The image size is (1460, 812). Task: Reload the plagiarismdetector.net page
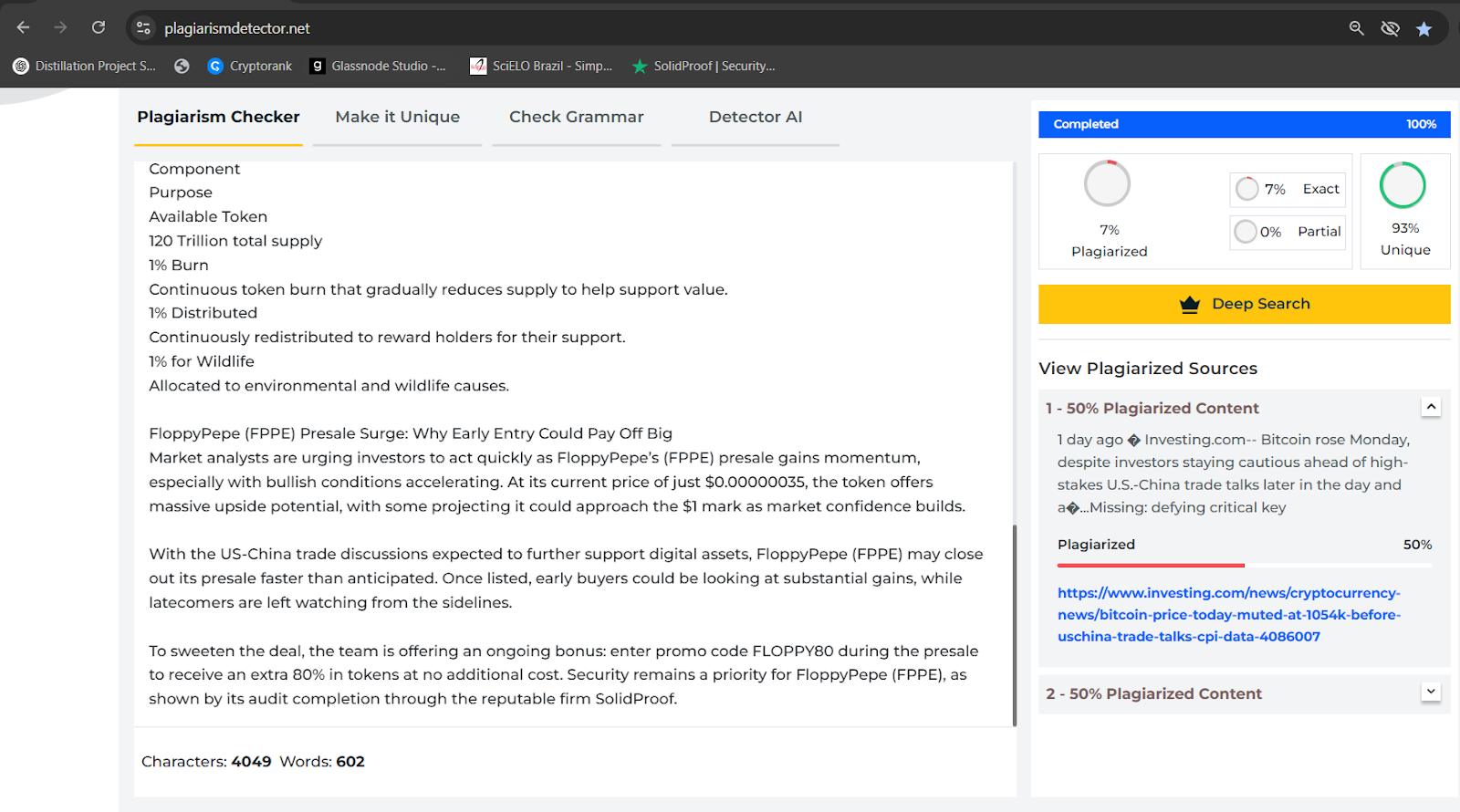tap(99, 28)
